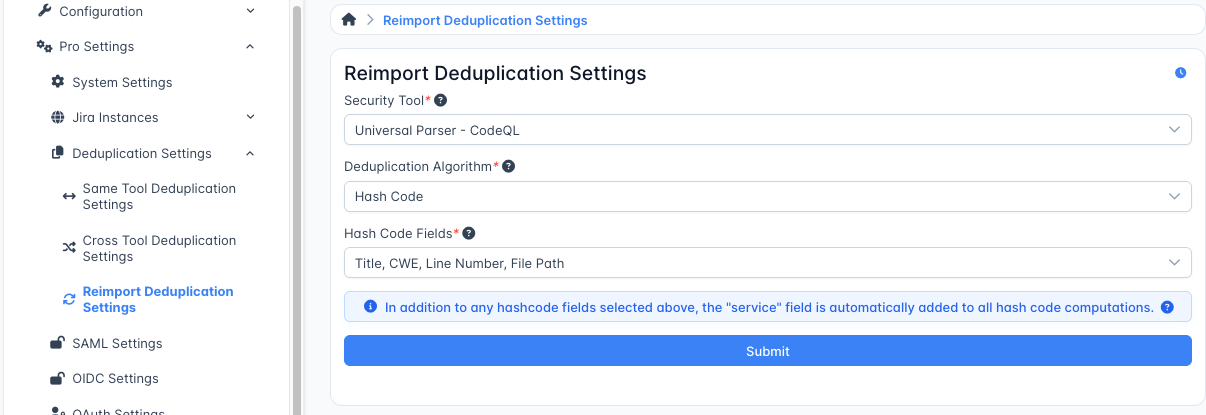Click the clock history icon
Viewport: 1206px width, 415px height.
[x=1181, y=73]
